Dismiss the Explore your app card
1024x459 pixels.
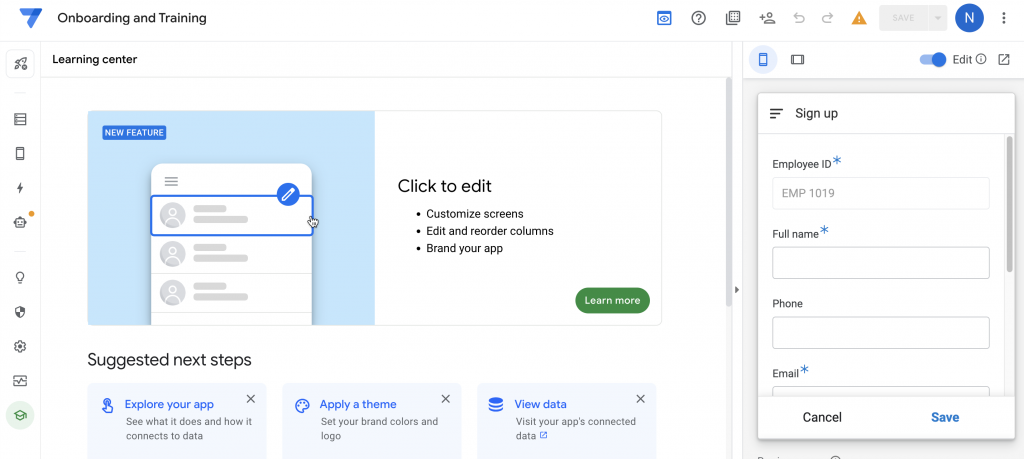(251, 399)
